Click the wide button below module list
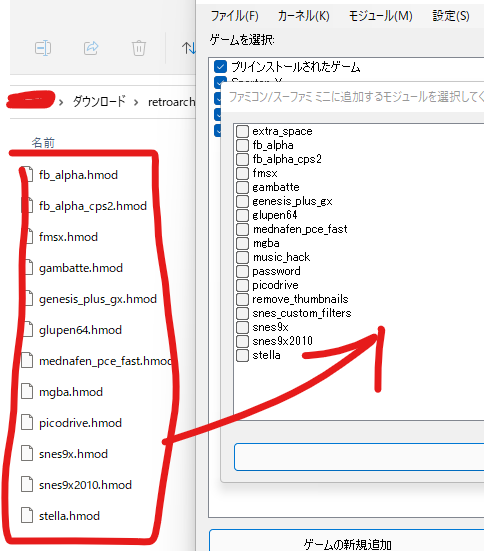 (x=359, y=457)
